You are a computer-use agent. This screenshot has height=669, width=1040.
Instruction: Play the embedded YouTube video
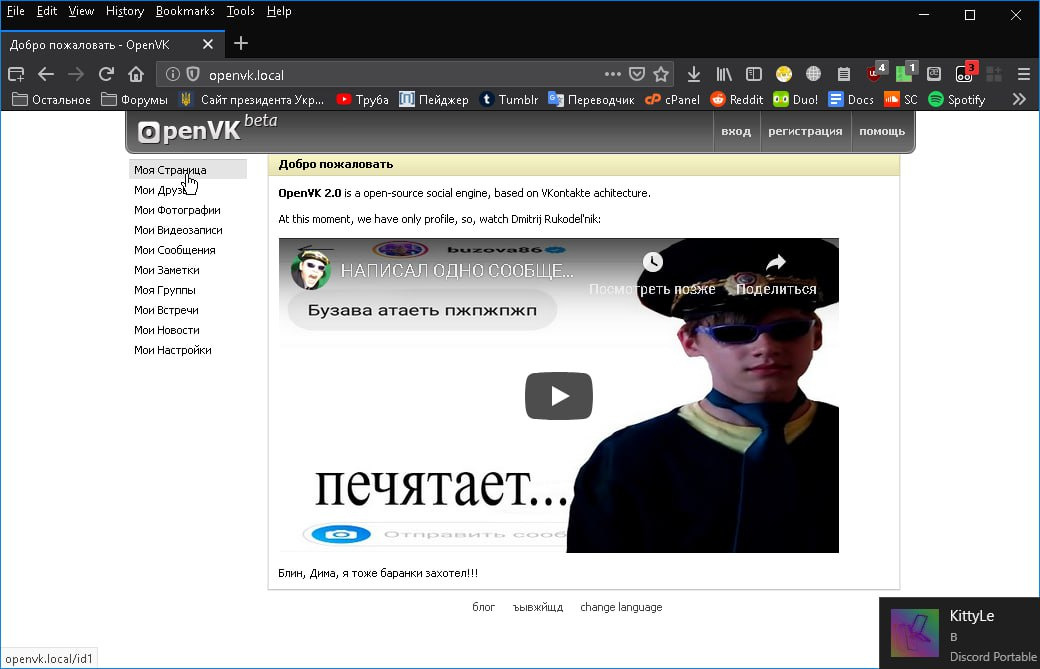(x=558, y=396)
